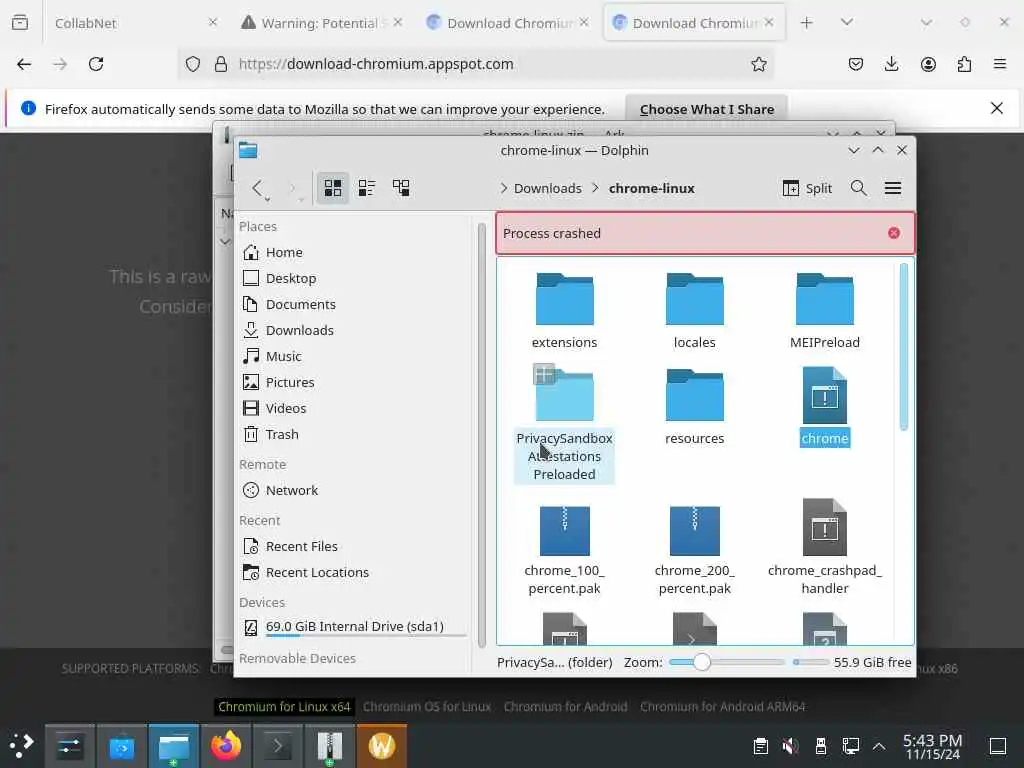Go back in Dolphin folder history
The height and width of the screenshot is (768, 1024).
[x=257, y=188]
